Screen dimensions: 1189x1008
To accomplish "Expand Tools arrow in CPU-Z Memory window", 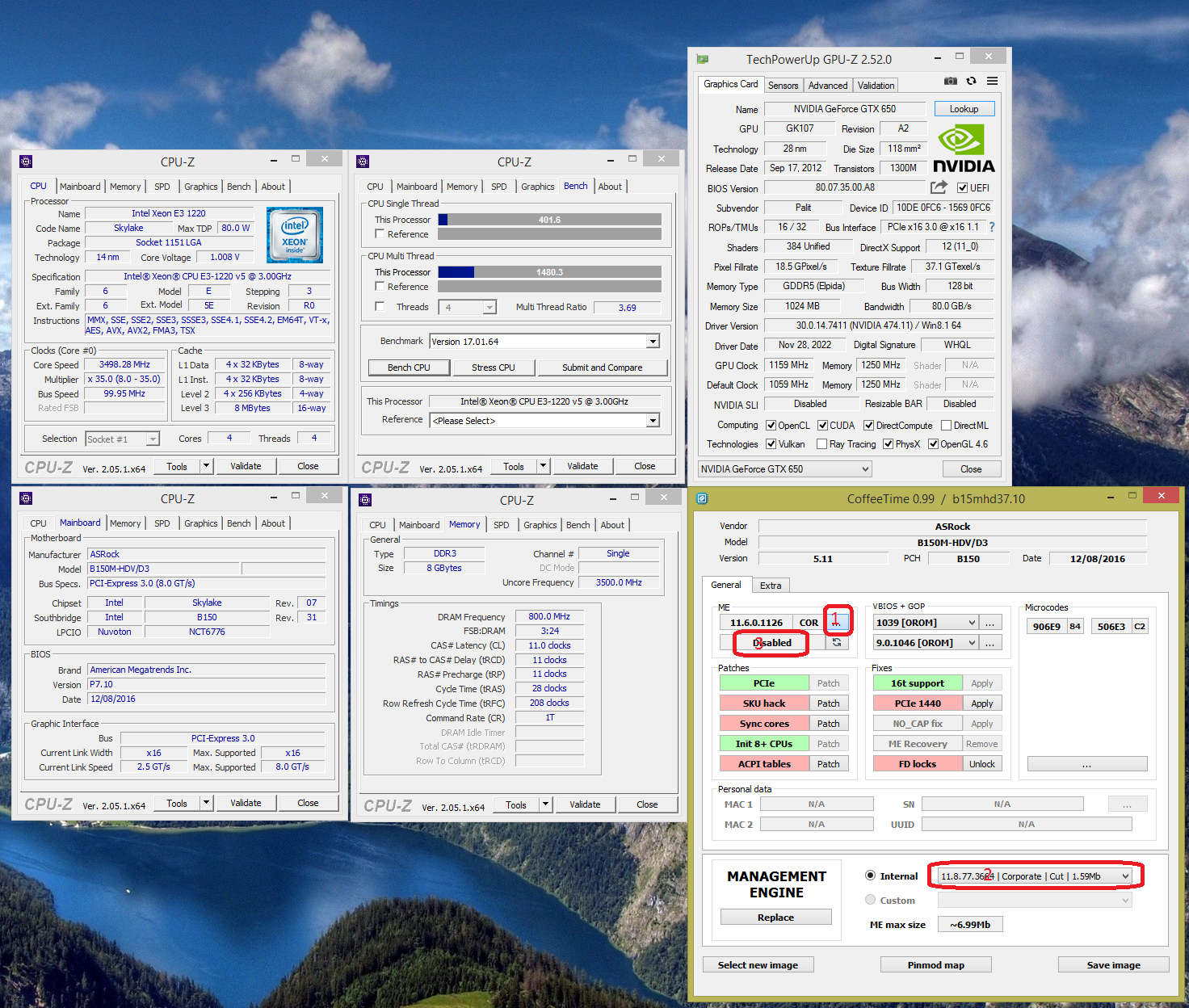I will click(546, 804).
